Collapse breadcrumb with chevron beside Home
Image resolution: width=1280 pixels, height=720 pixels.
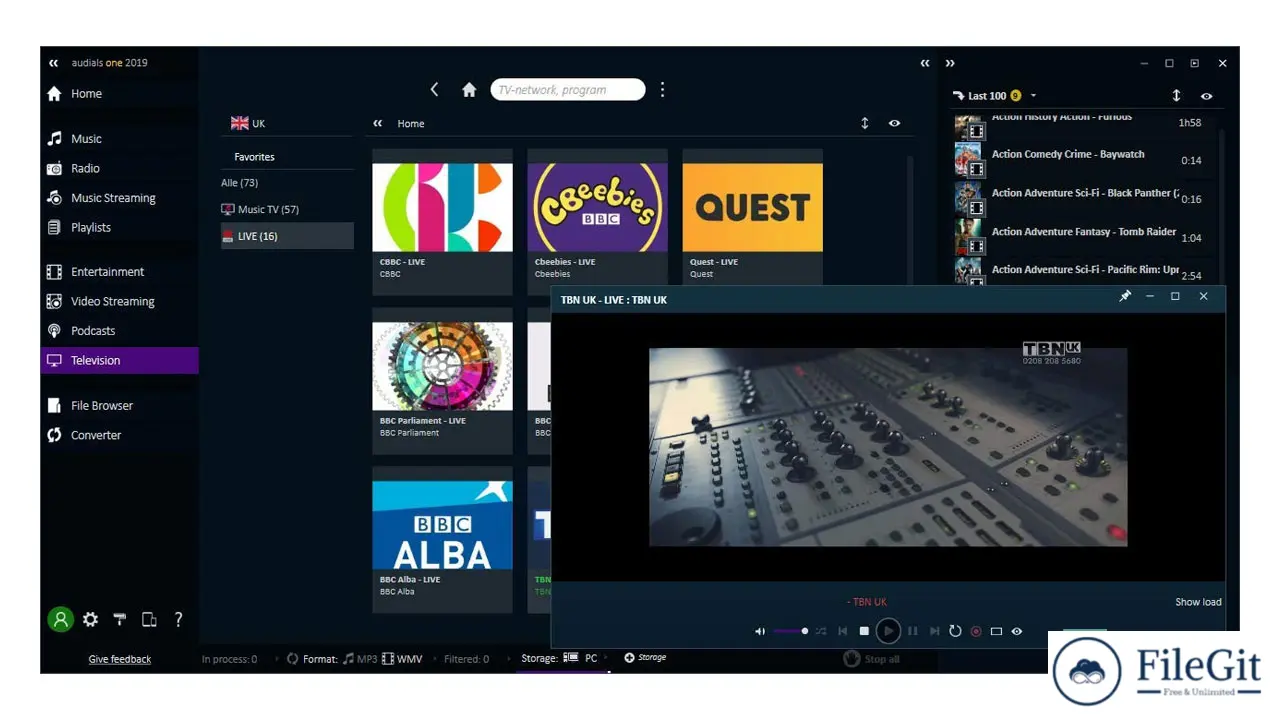coord(378,123)
